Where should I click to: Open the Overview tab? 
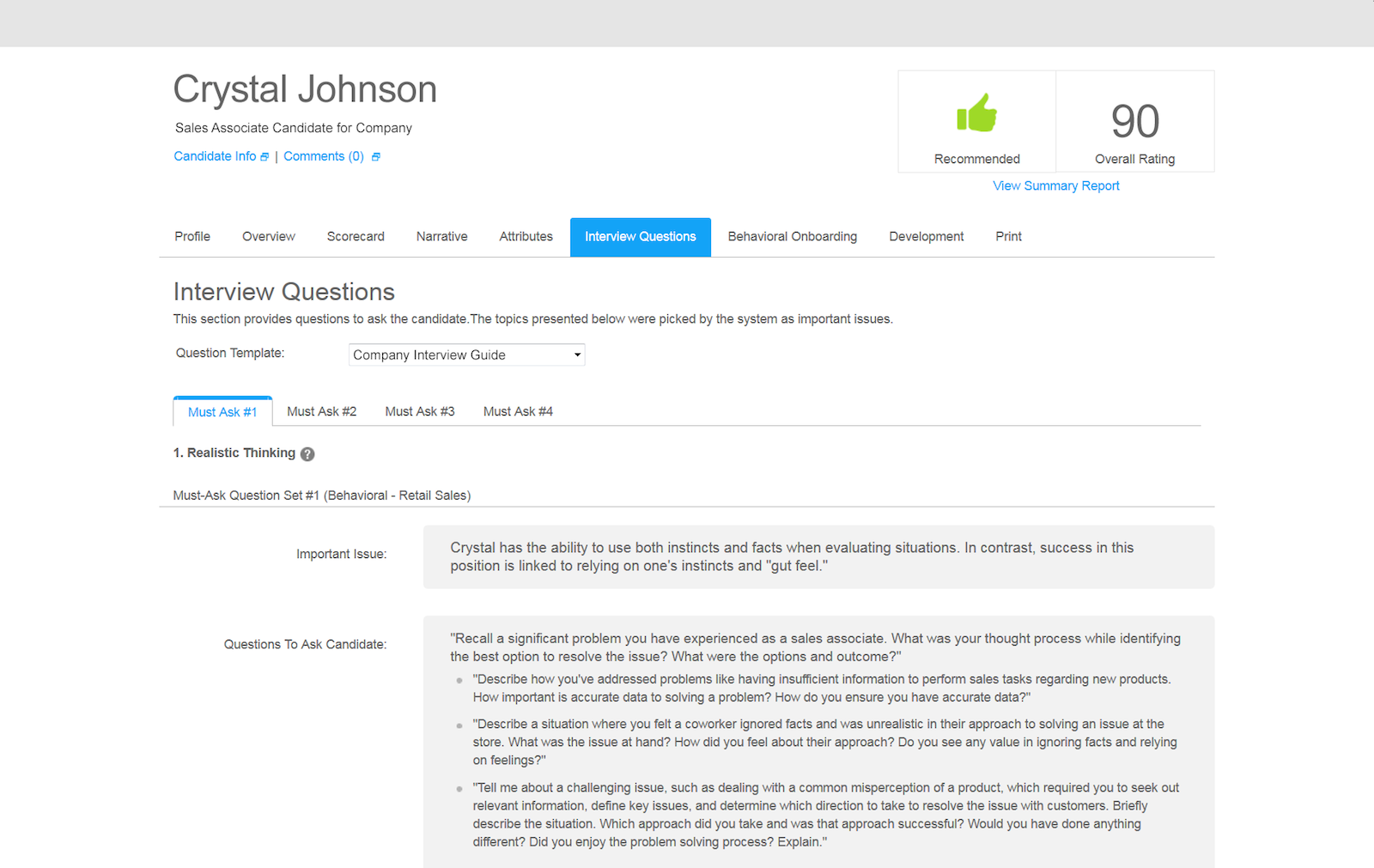click(x=268, y=236)
